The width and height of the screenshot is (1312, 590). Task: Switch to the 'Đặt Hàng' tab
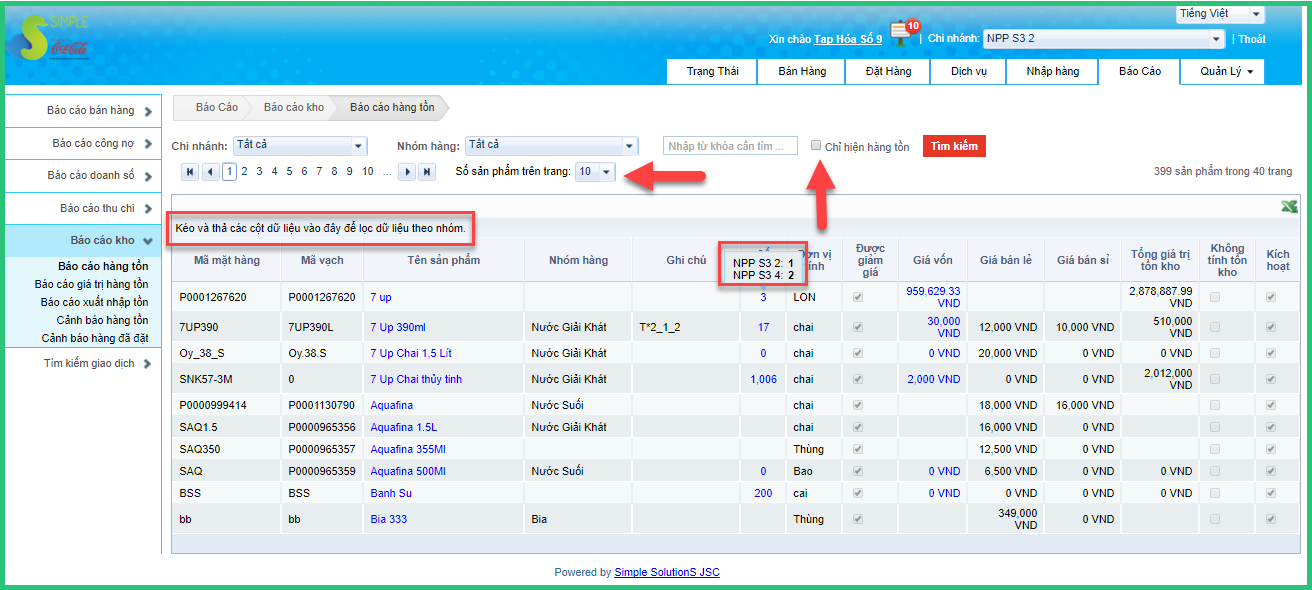click(x=888, y=72)
